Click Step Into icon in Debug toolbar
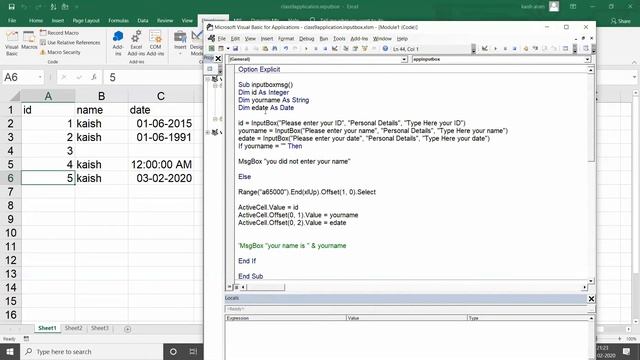The height and width of the screenshot is (360, 640). pyautogui.click(x=535, y=49)
